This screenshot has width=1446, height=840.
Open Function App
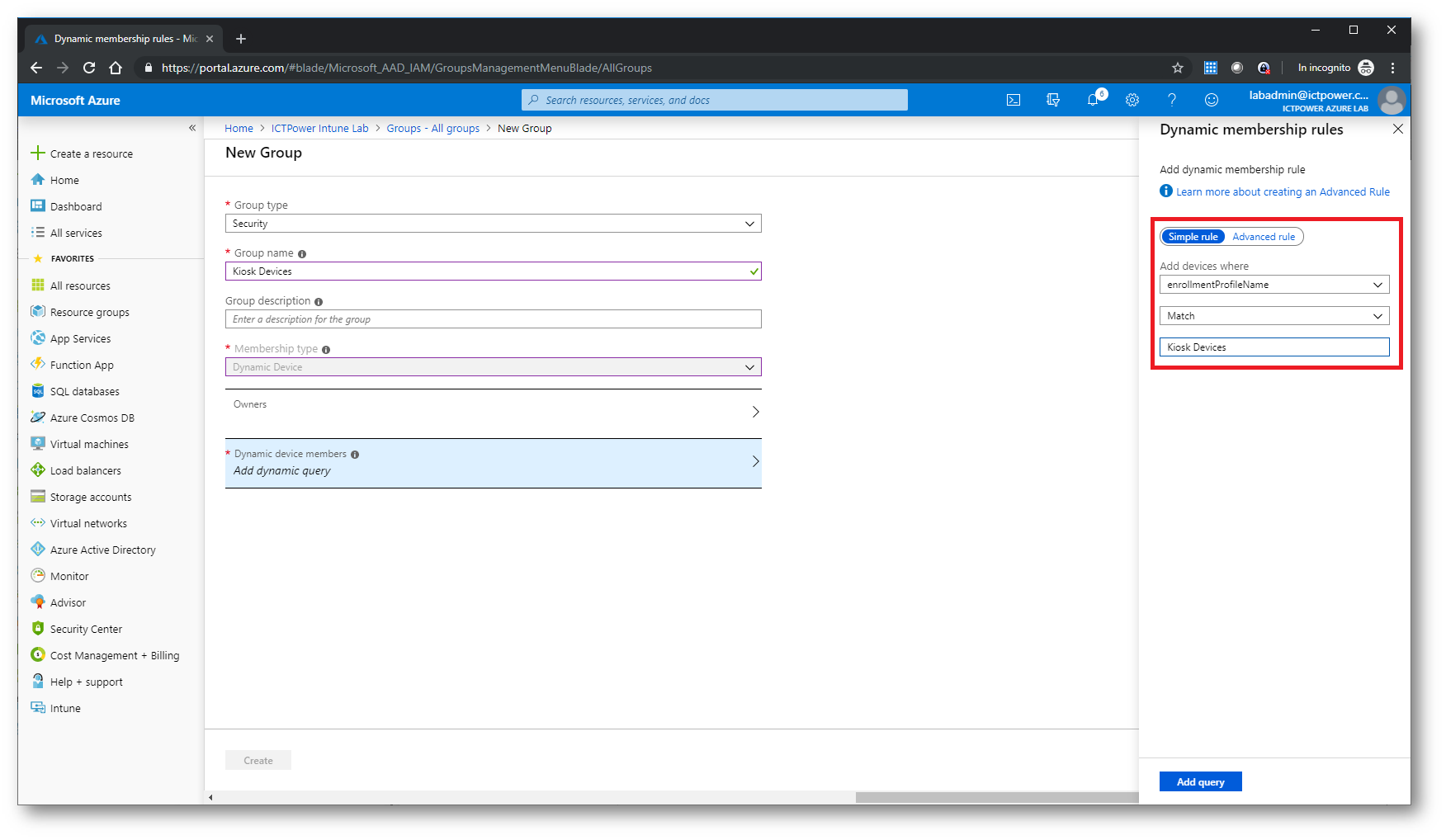(82, 365)
